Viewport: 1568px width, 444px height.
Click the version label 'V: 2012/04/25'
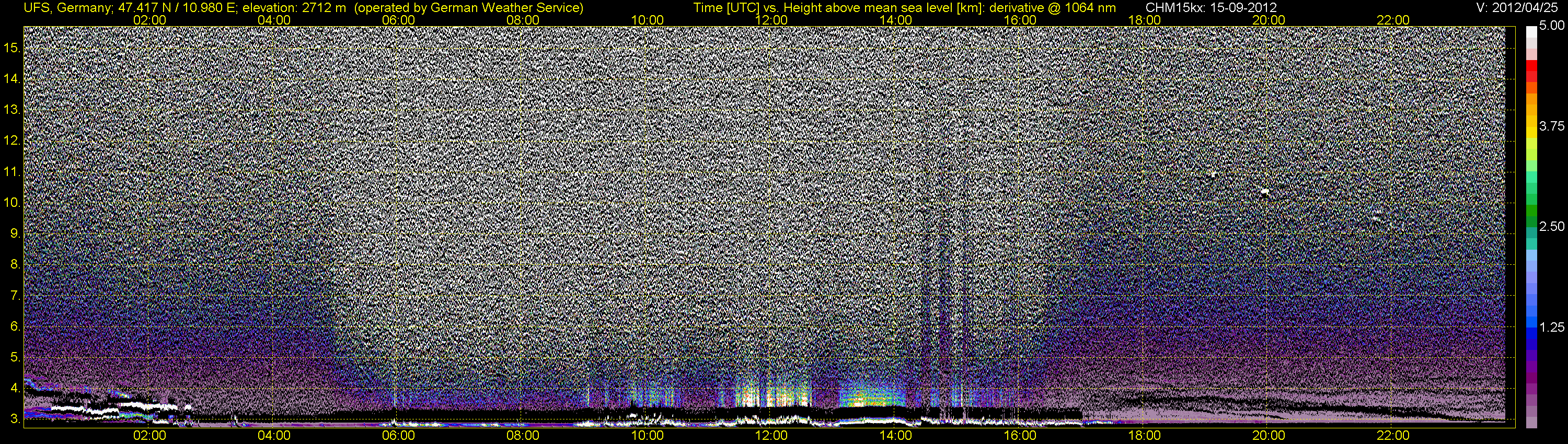(1517, 7)
